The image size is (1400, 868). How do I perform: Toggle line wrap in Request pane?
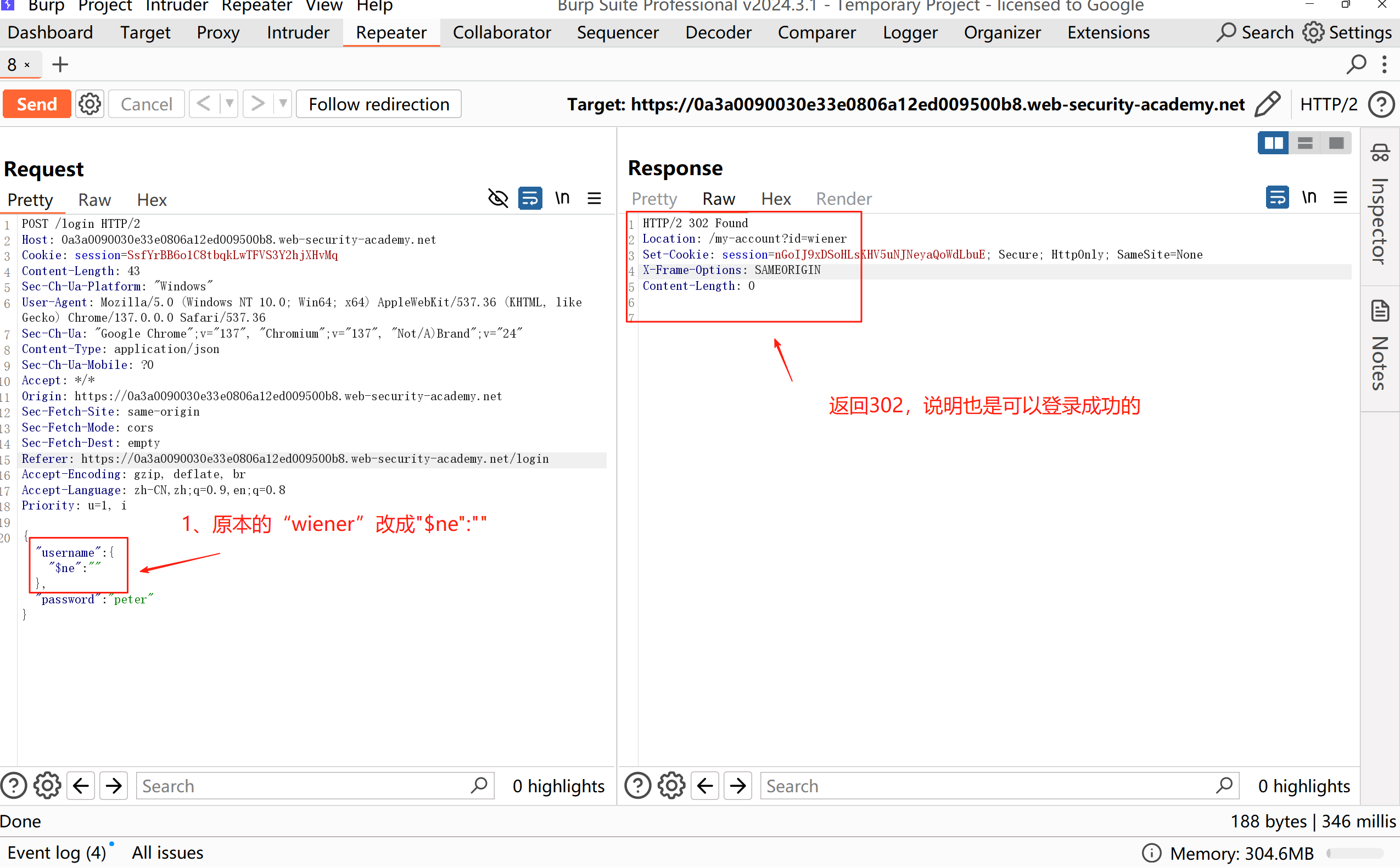click(x=530, y=199)
